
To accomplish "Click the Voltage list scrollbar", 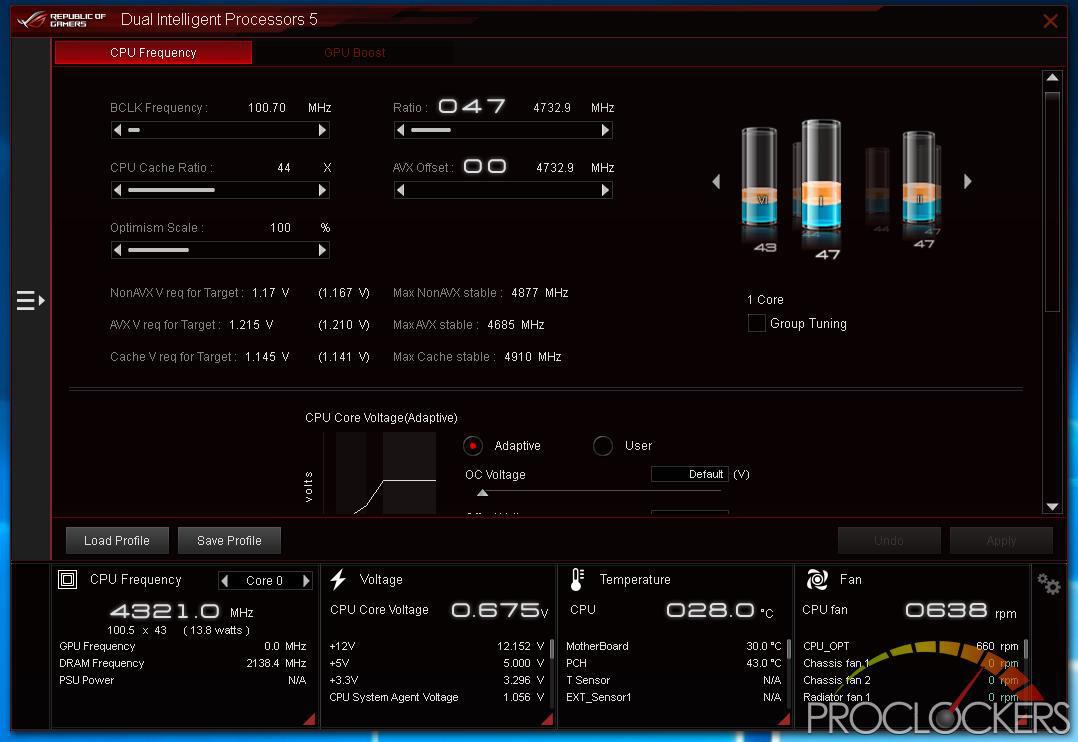I will click(551, 649).
